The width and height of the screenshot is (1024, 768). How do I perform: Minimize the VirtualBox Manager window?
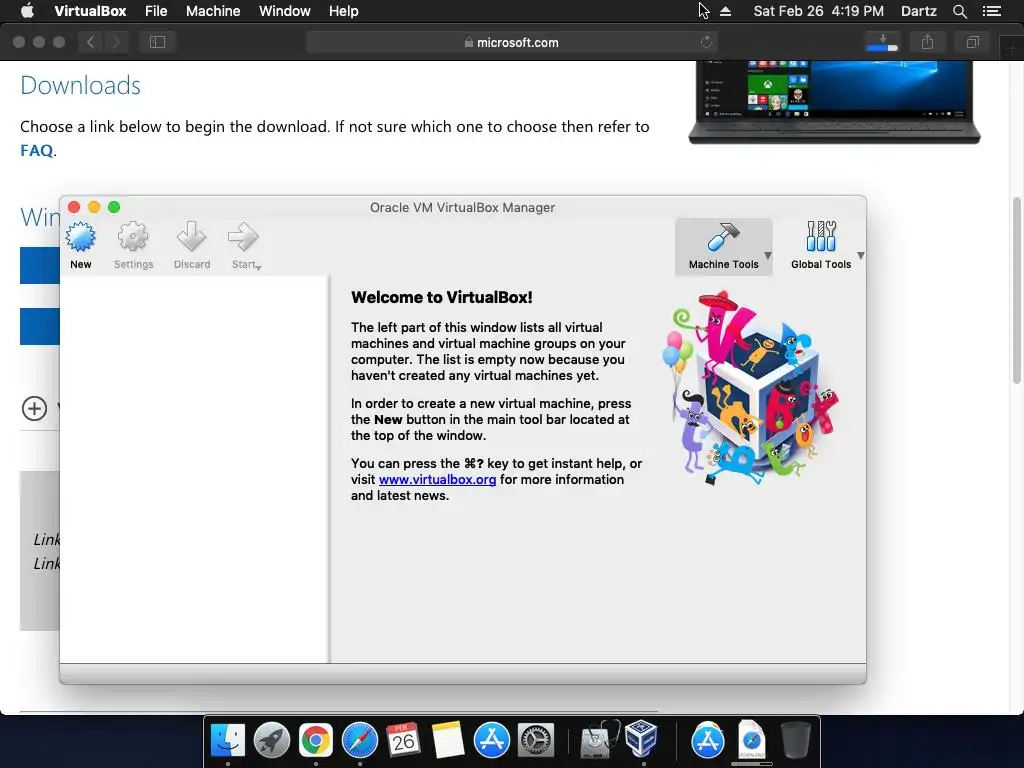click(94, 207)
